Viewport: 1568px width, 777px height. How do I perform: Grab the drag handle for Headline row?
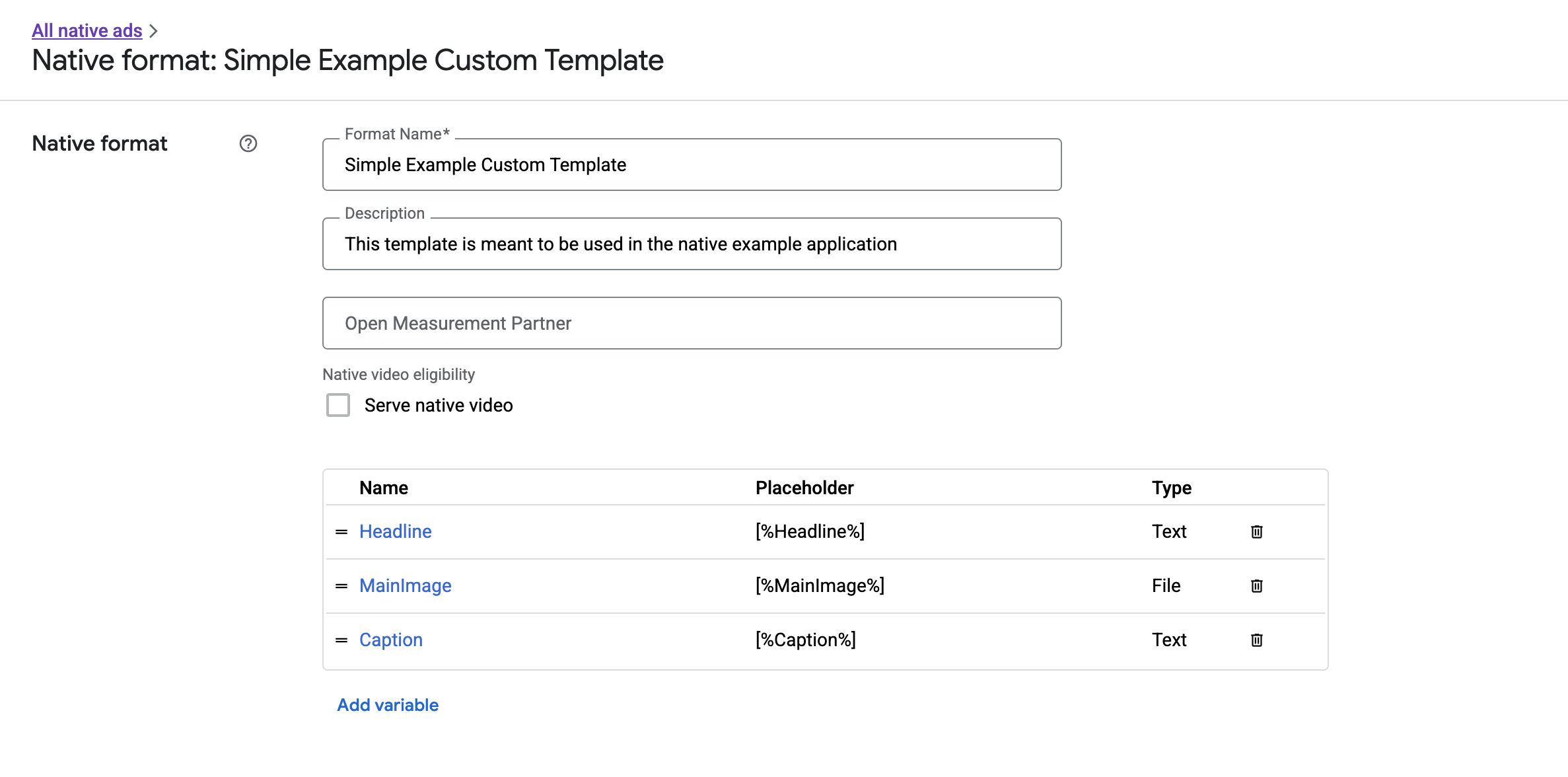point(341,532)
